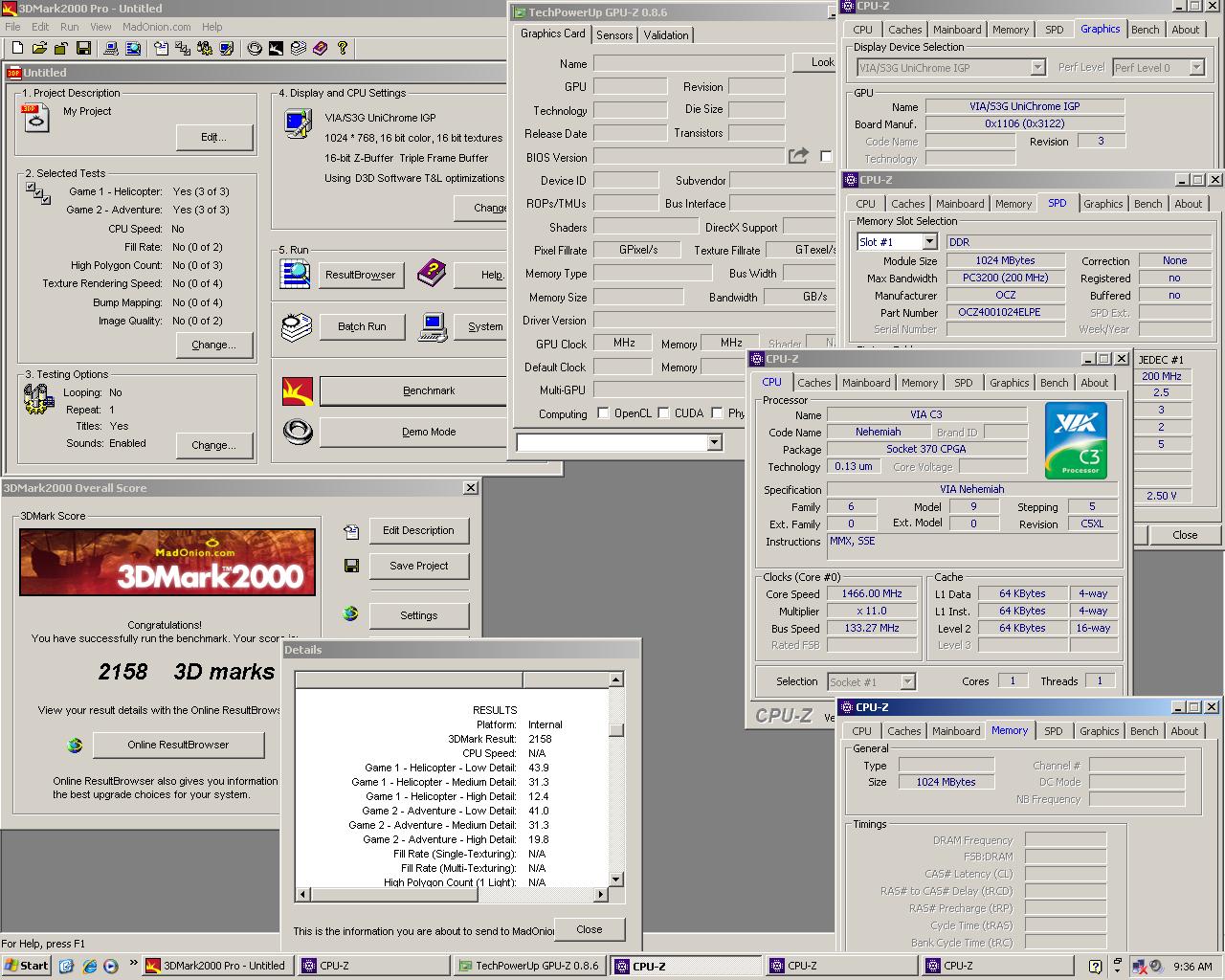Click the Edit... project description button
1225x980 pixels.
click(x=214, y=137)
